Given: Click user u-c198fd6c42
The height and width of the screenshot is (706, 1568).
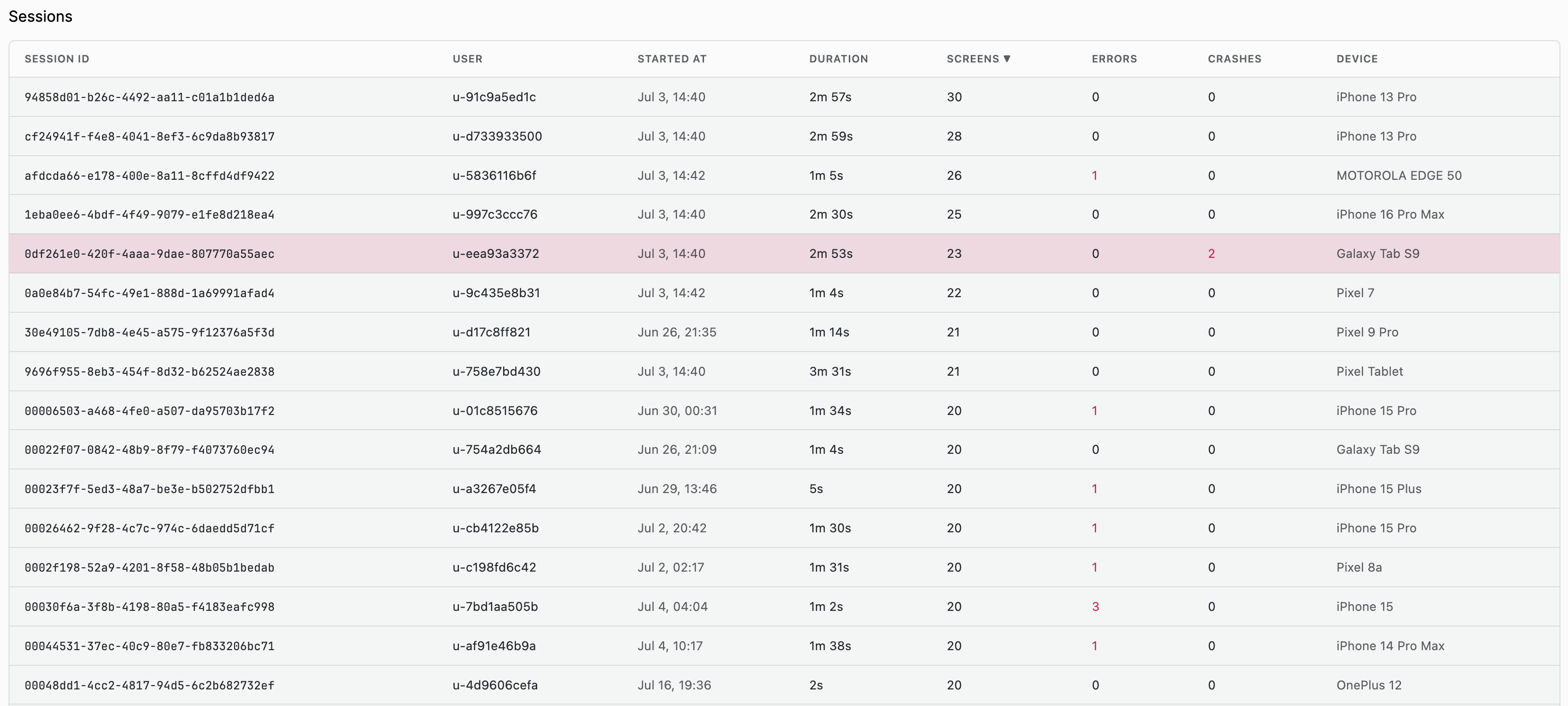Looking at the screenshot, I should click(494, 567).
